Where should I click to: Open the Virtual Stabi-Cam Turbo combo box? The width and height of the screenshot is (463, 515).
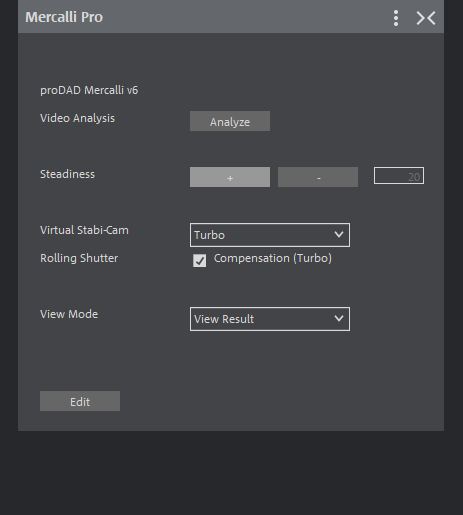270,235
